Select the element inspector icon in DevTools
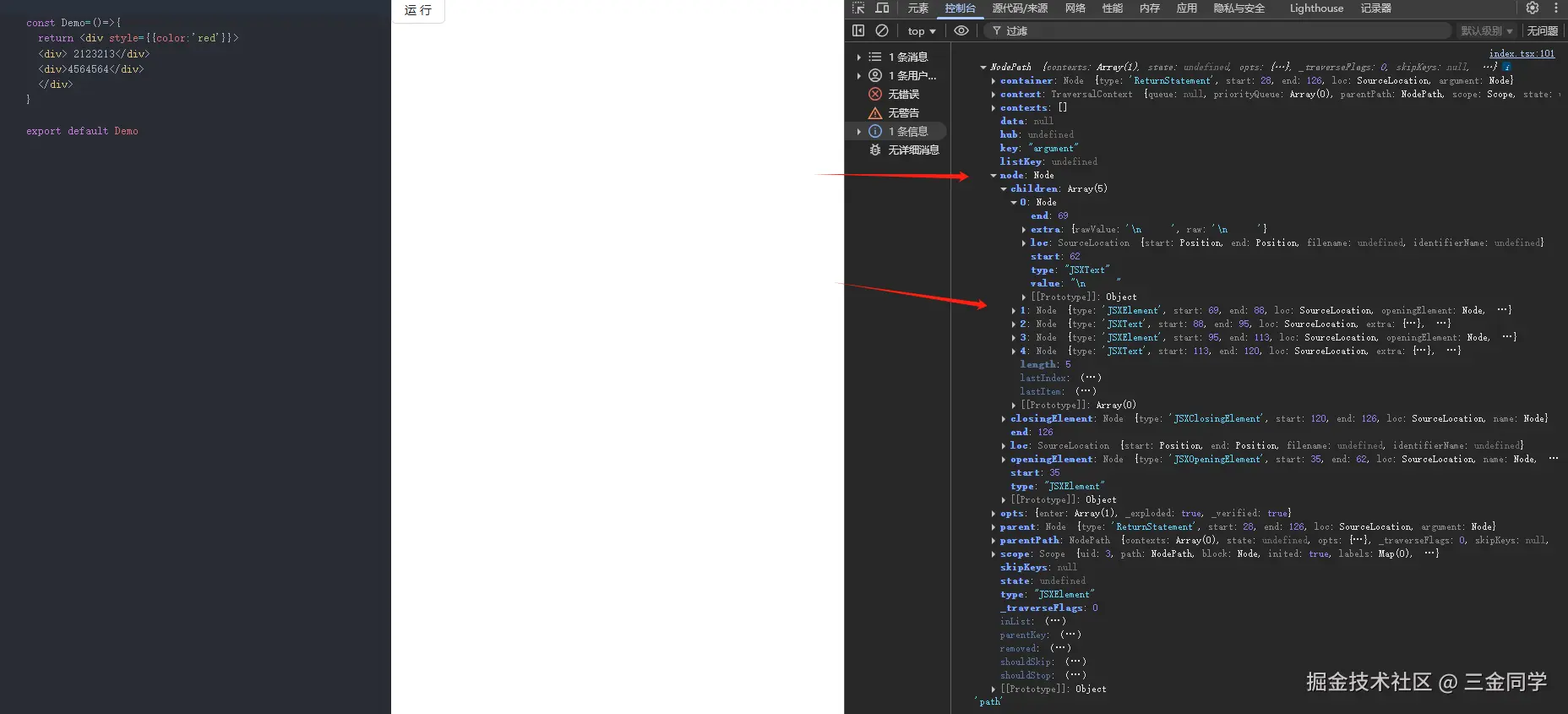Screen dimensions: 1568x714 coord(858,8)
